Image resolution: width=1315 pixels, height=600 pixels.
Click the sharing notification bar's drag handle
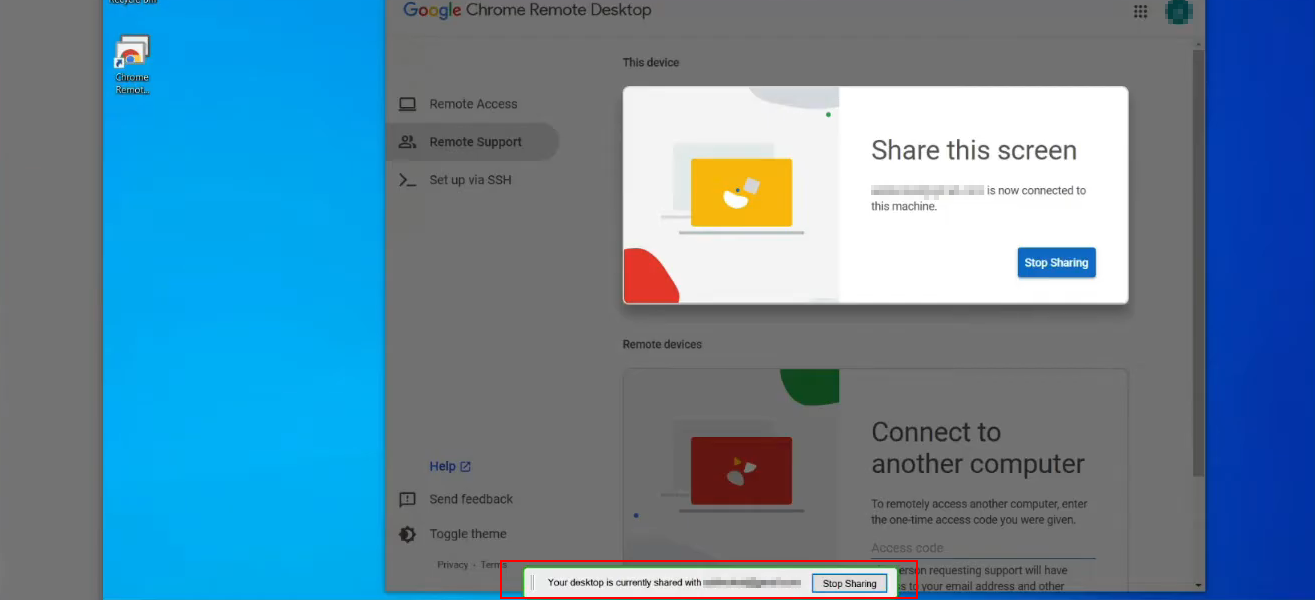pyautogui.click(x=533, y=583)
